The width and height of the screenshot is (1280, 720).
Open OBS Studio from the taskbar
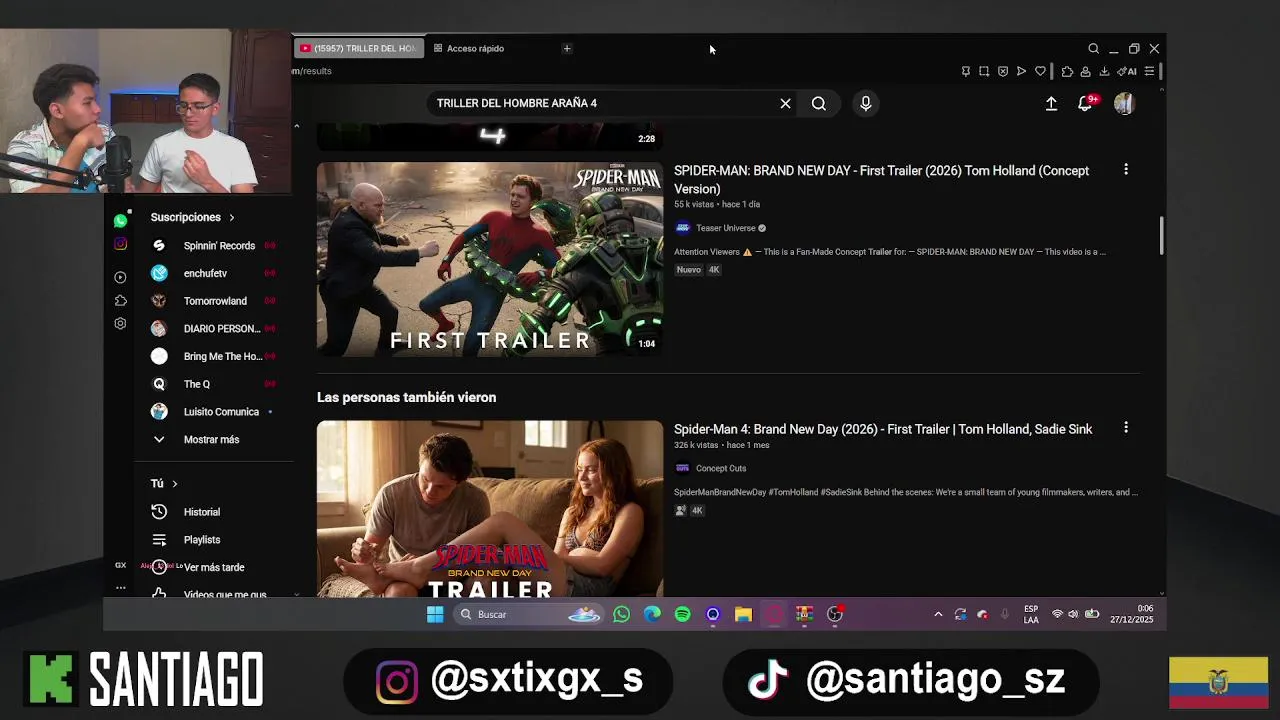[x=835, y=614]
